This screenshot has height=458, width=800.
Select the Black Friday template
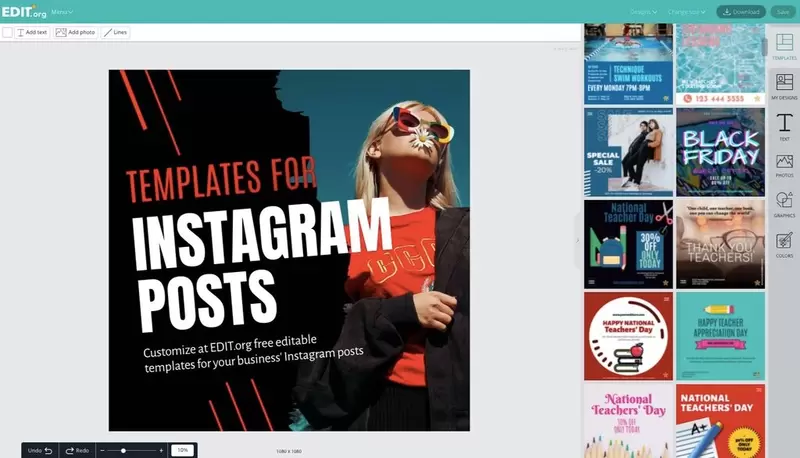[720, 152]
